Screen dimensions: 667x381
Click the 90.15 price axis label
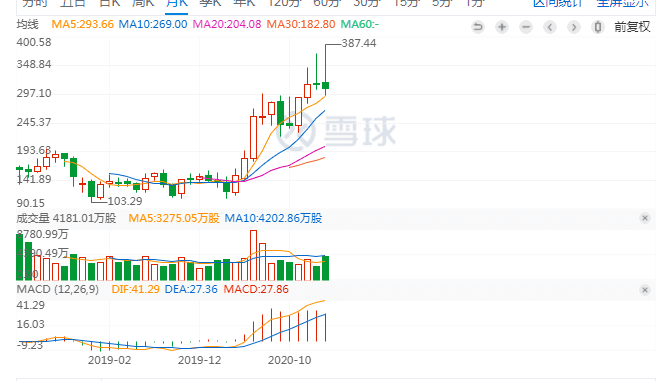(x=31, y=203)
